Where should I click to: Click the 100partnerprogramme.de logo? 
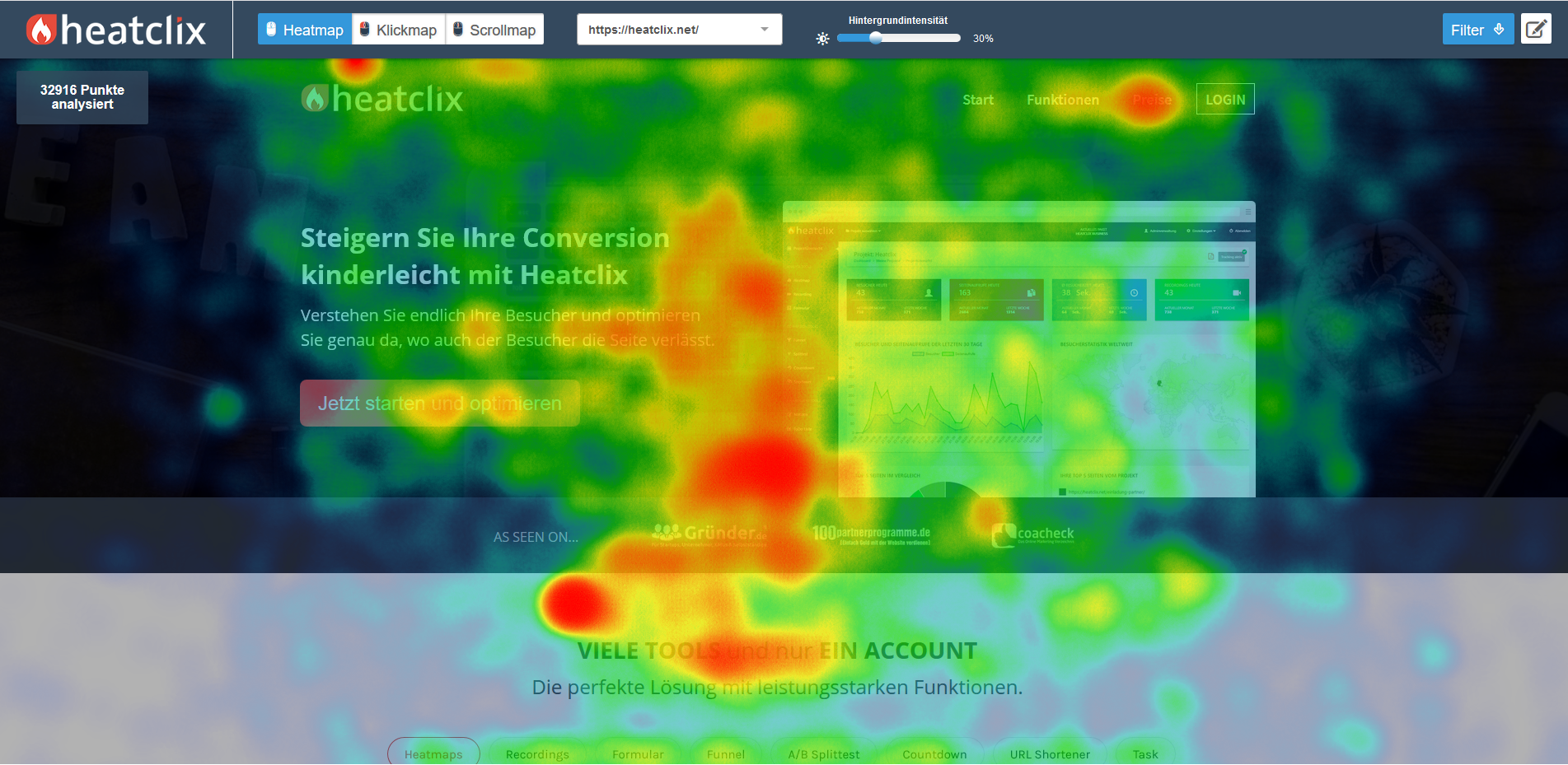[871, 534]
